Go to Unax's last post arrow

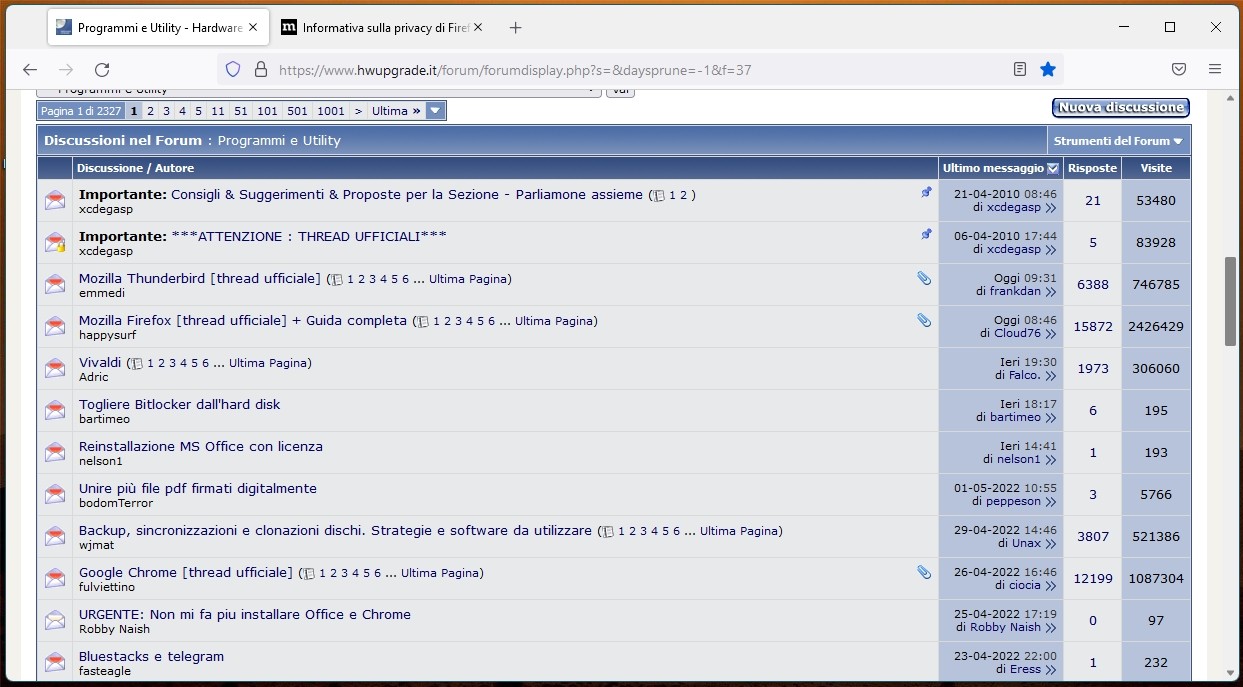click(1050, 544)
